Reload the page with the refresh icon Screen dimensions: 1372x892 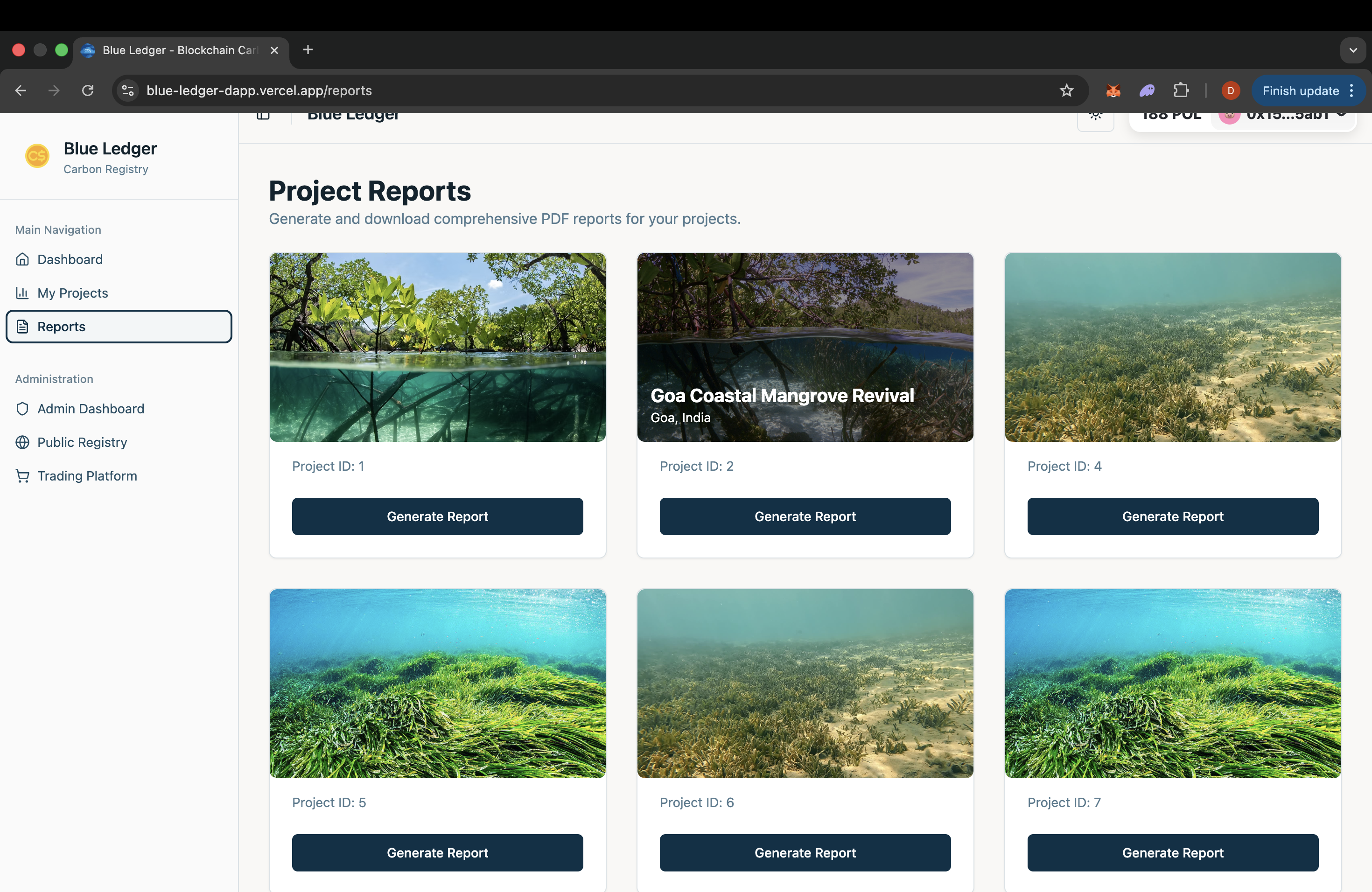point(88,91)
